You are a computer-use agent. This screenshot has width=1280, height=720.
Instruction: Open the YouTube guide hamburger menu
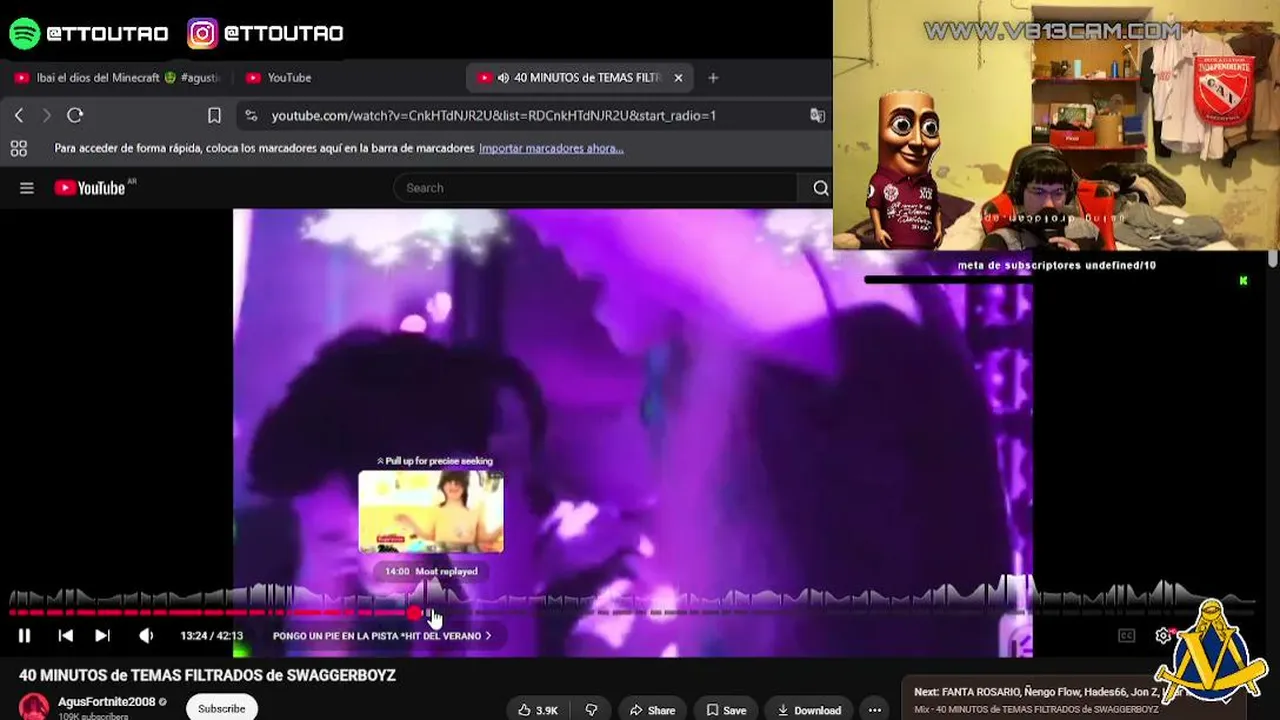coord(27,188)
